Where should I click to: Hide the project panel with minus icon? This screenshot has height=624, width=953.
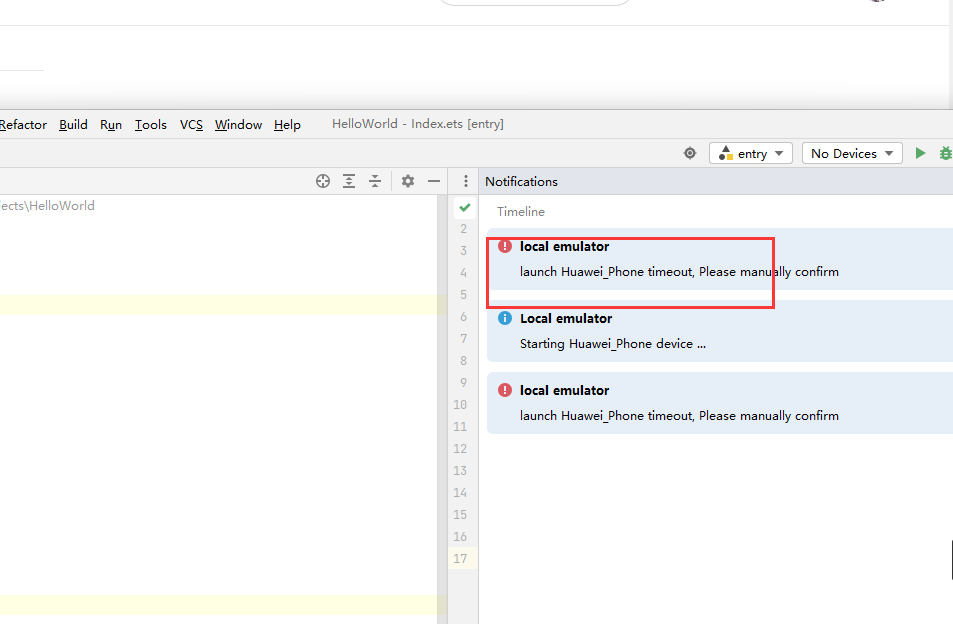[434, 181]
